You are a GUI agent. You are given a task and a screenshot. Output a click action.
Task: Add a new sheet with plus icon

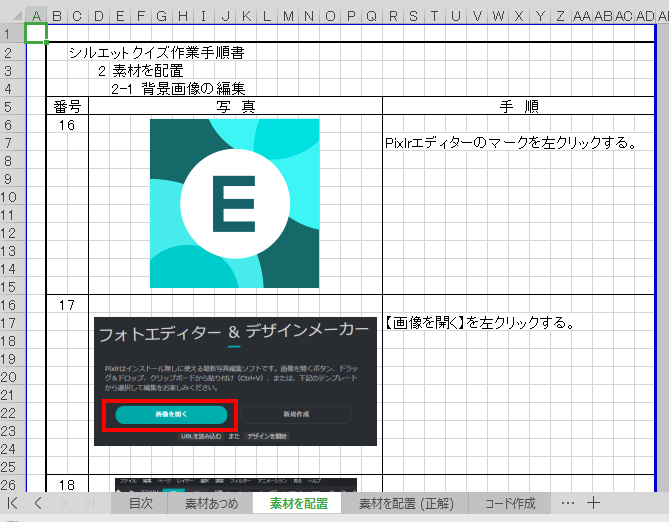point(593,503)
